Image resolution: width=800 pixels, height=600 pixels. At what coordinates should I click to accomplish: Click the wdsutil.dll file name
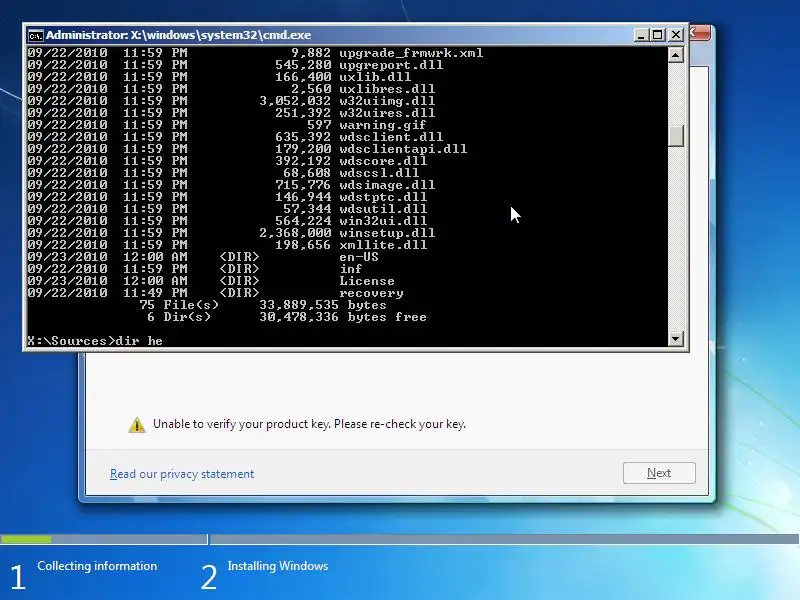click(x=383, y=209)
